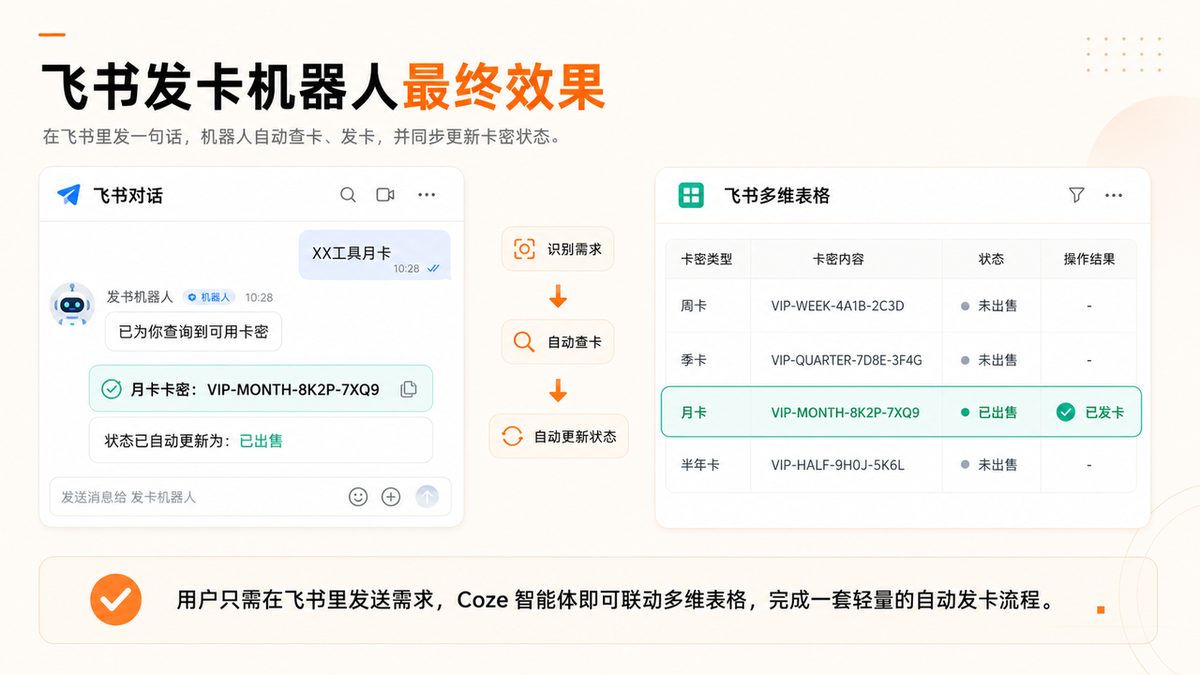The height and width of the screenshot is (675, 1200).
Task: Click the 操作结果 column header
Action: click(1089, 259)
